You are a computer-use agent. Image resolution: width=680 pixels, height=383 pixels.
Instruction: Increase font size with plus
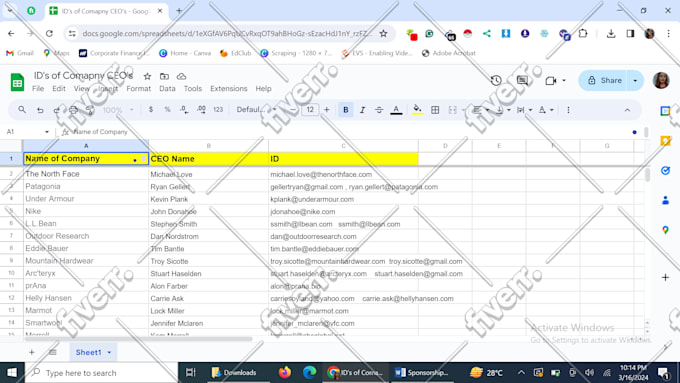[327, 110]
